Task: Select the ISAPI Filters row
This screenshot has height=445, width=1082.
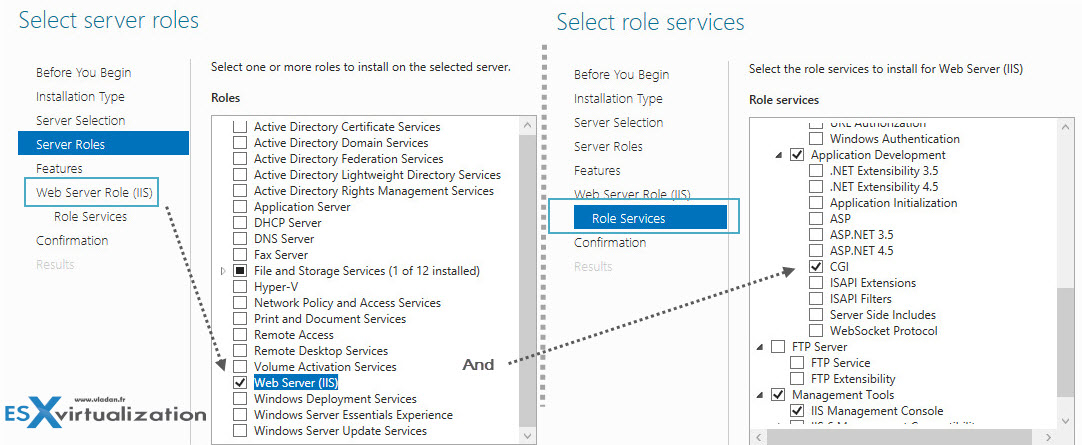Action: point(860,299)
